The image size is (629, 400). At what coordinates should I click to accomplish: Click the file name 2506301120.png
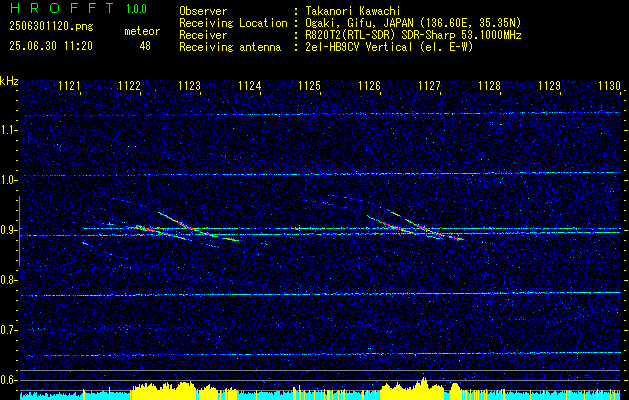pos(51,27)
